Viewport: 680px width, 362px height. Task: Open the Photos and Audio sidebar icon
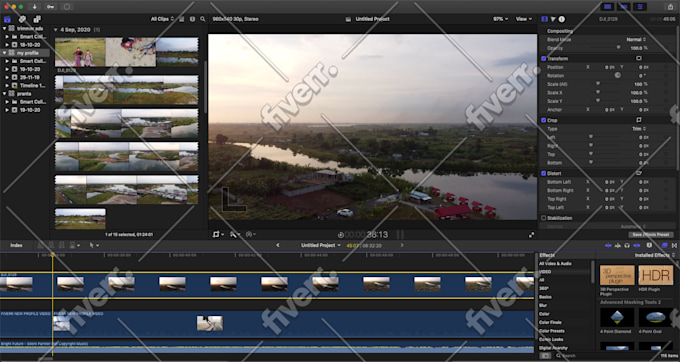click(x=22, y=19)
